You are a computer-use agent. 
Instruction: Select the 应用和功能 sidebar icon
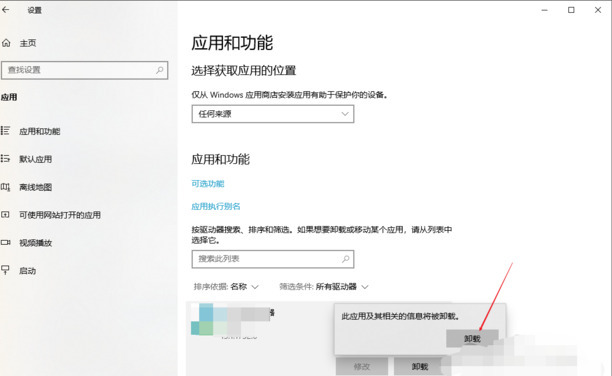tap(5, 130)
